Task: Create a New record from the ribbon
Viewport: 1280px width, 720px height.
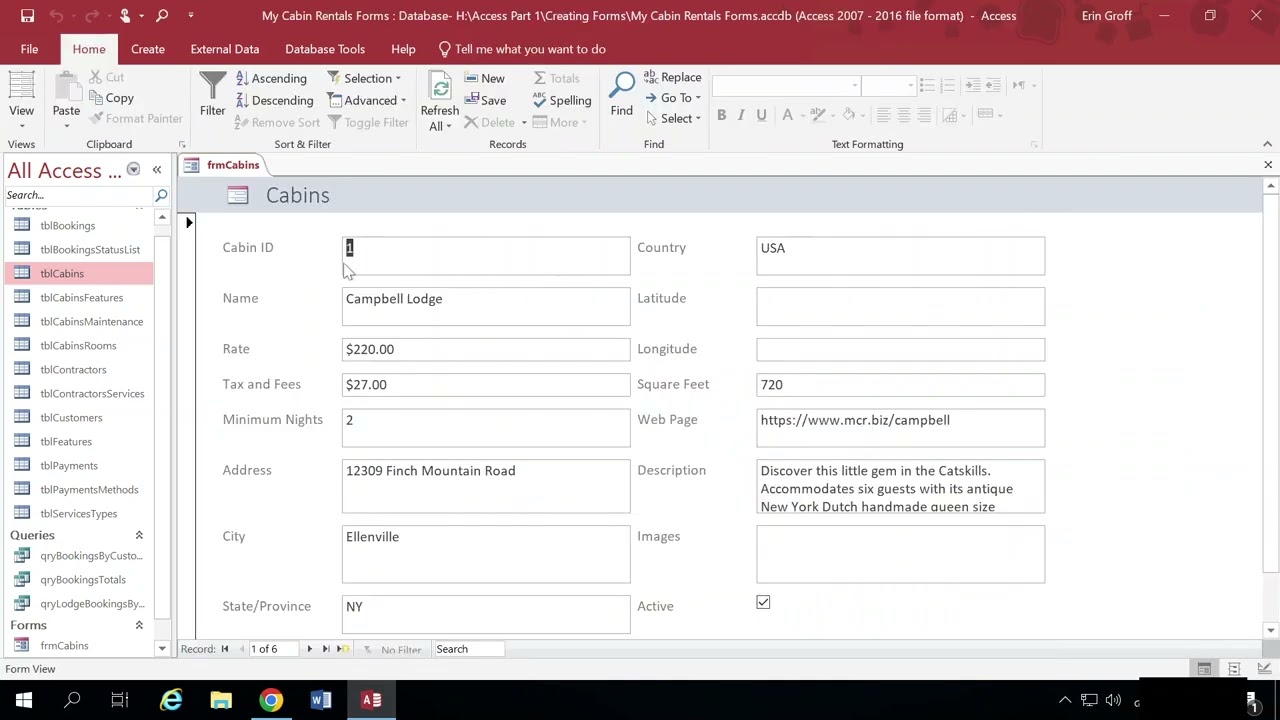Action: [x=484, y=78]
